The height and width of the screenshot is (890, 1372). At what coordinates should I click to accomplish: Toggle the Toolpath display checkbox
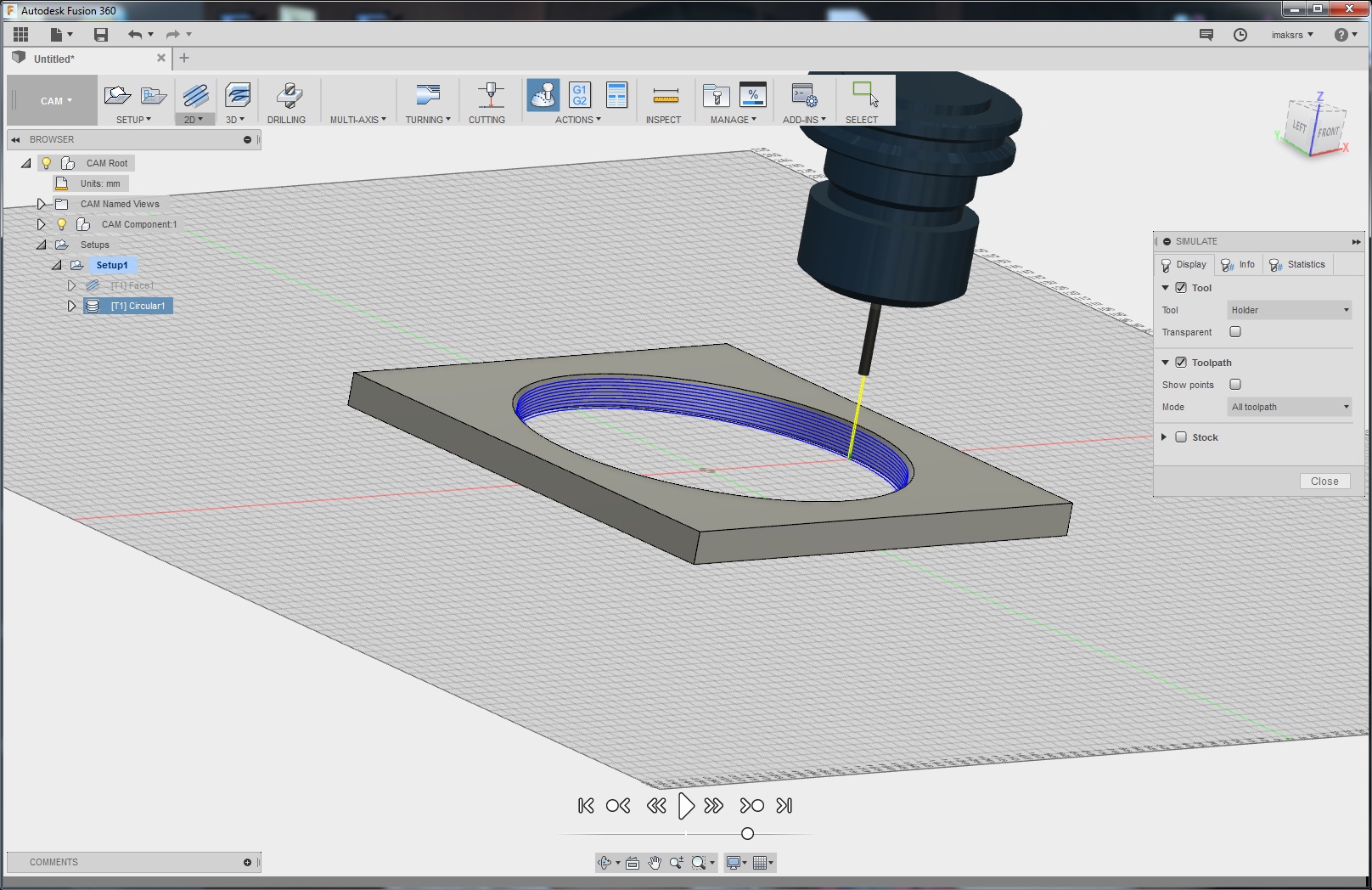(1181, 363)
